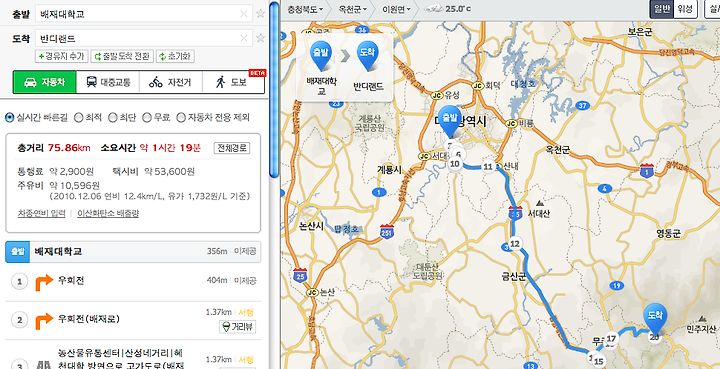Click the weather cloud icon near 25.0°c
The image size is (720, 369).
433,9
